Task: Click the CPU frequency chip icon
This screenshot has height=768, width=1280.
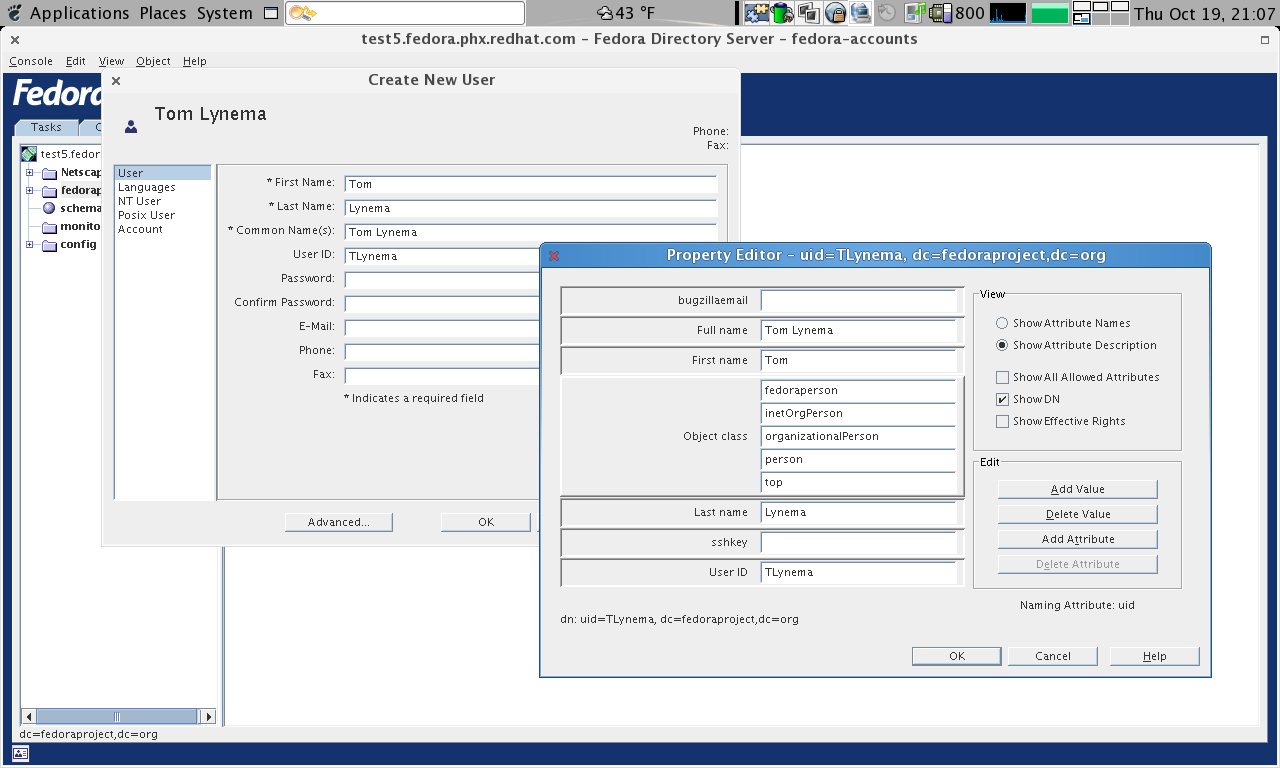Action: click(941, 13)
